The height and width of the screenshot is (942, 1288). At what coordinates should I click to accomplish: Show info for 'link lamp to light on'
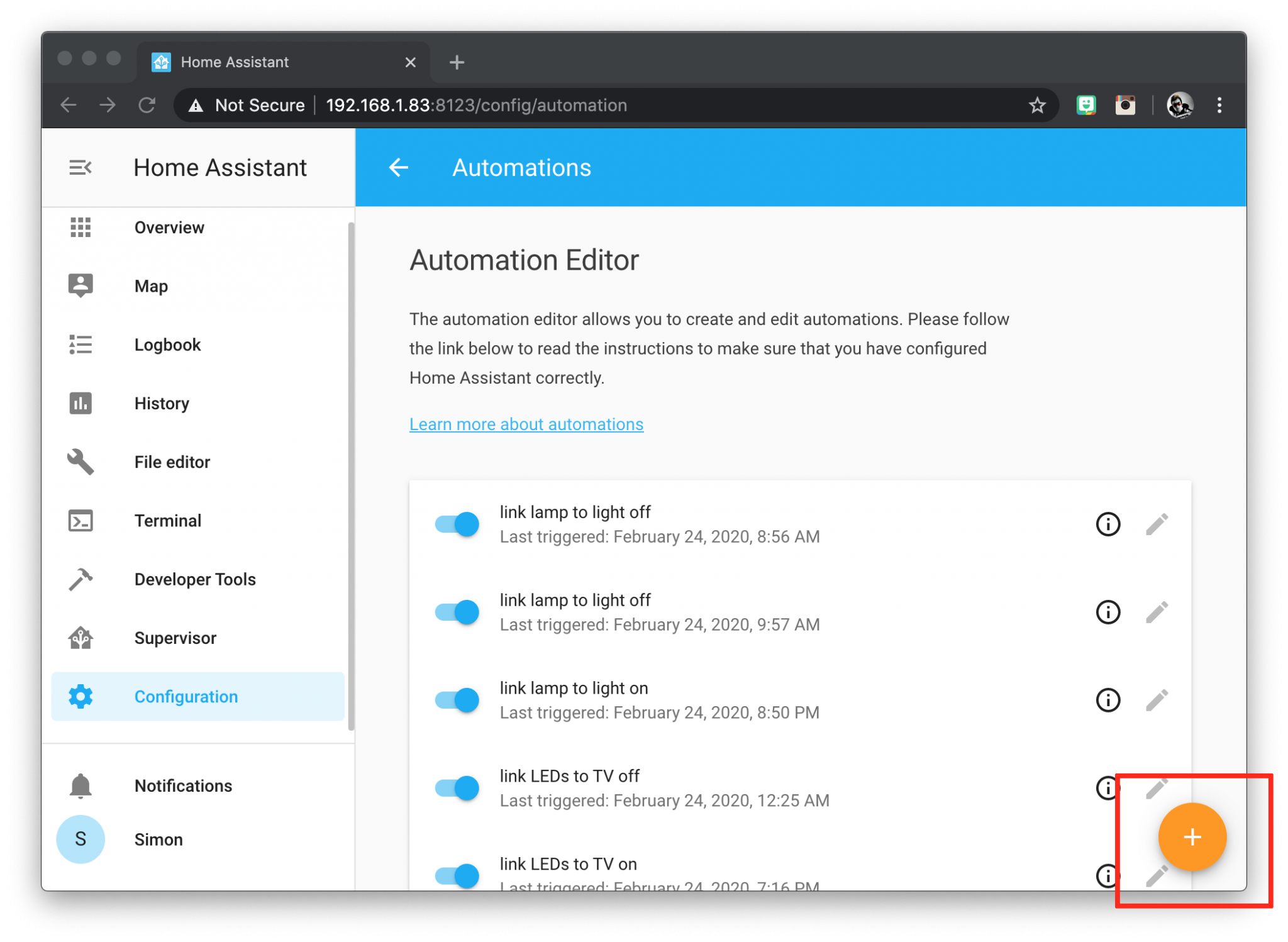pos(1108,700)
